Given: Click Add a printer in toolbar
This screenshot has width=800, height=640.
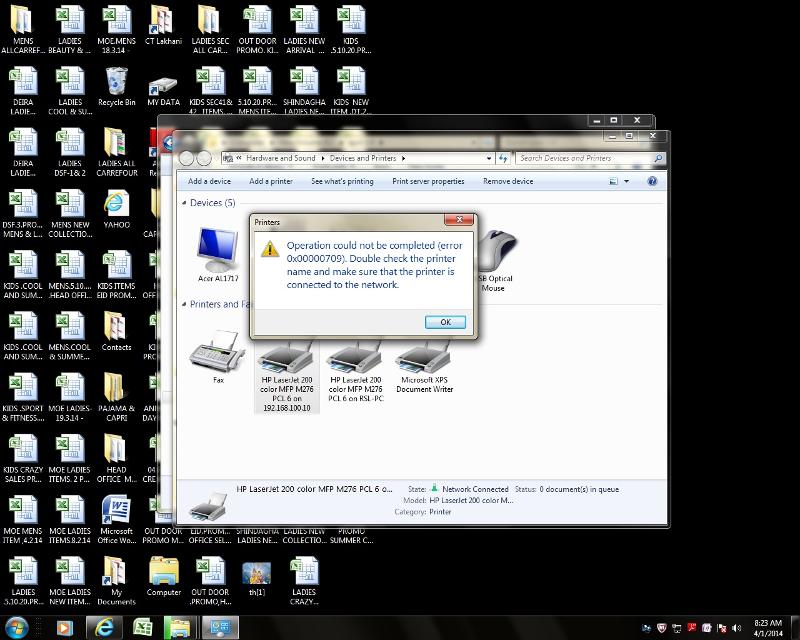Looking at the screenshot, I should [271, 181].
